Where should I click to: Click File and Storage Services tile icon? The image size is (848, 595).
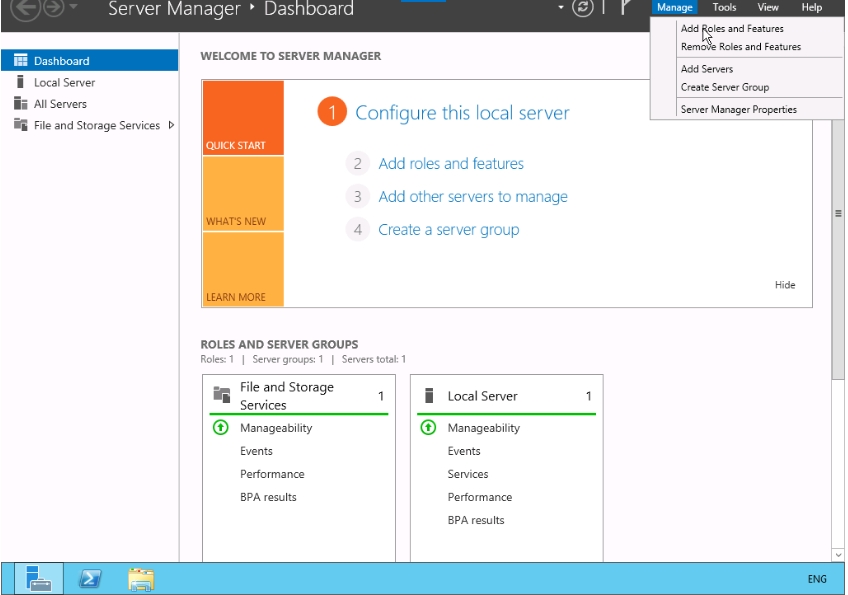(x=222, y=395)
